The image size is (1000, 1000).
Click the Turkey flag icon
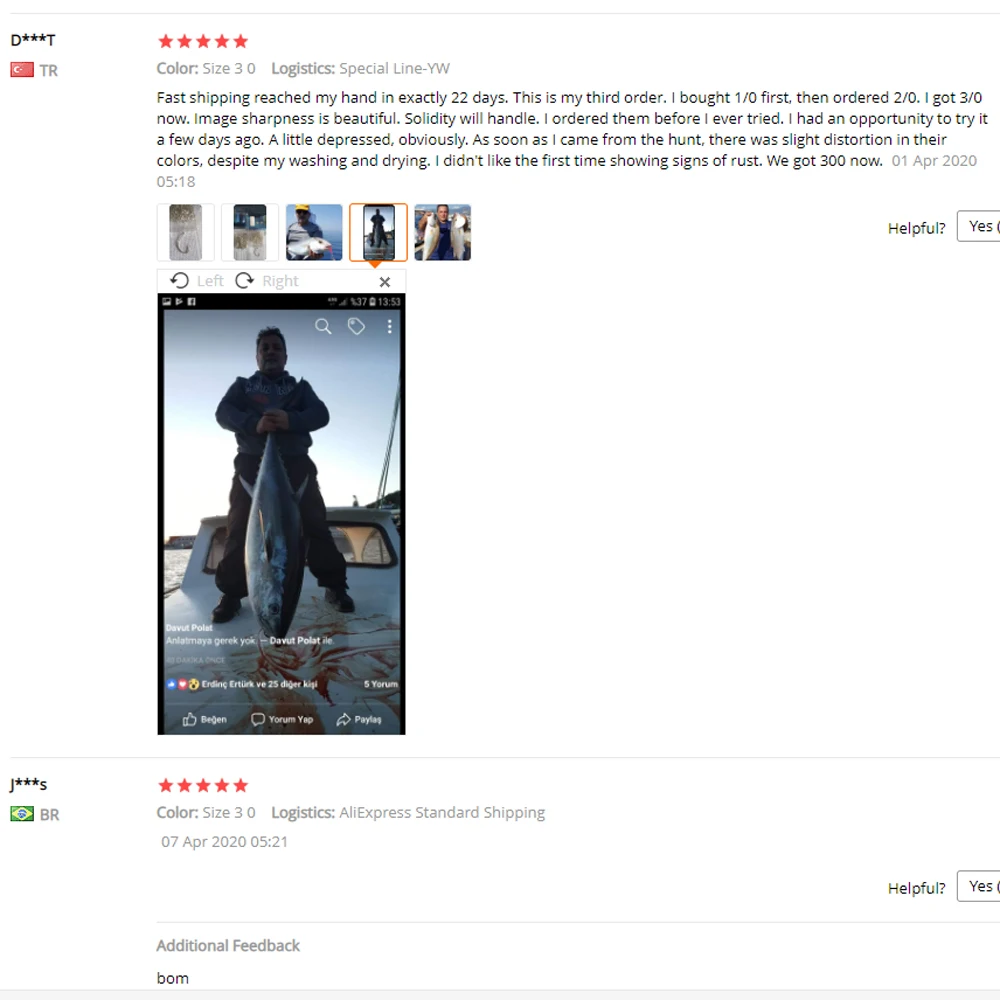22,70
